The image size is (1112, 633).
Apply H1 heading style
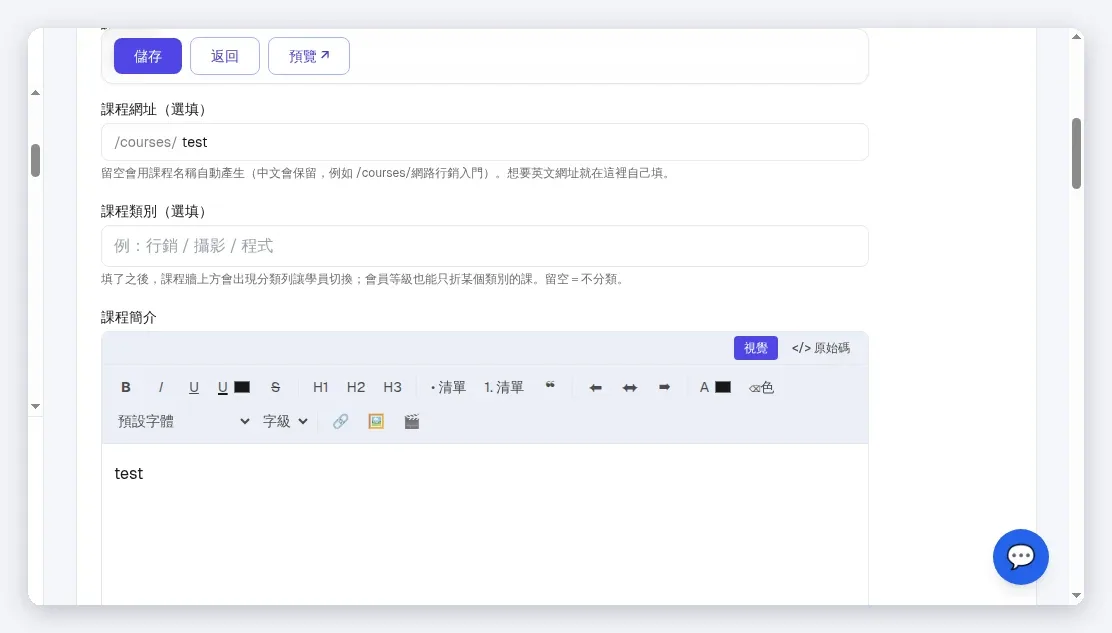click(x=321, y=387)
